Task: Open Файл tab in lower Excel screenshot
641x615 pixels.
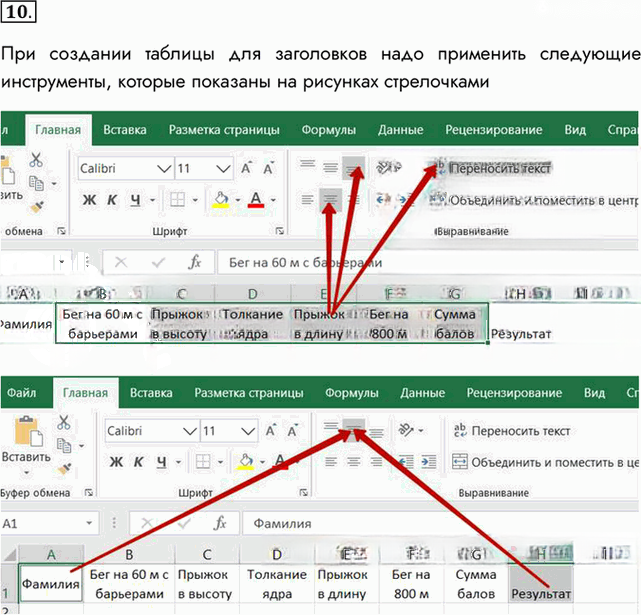Action: [21, 393]
